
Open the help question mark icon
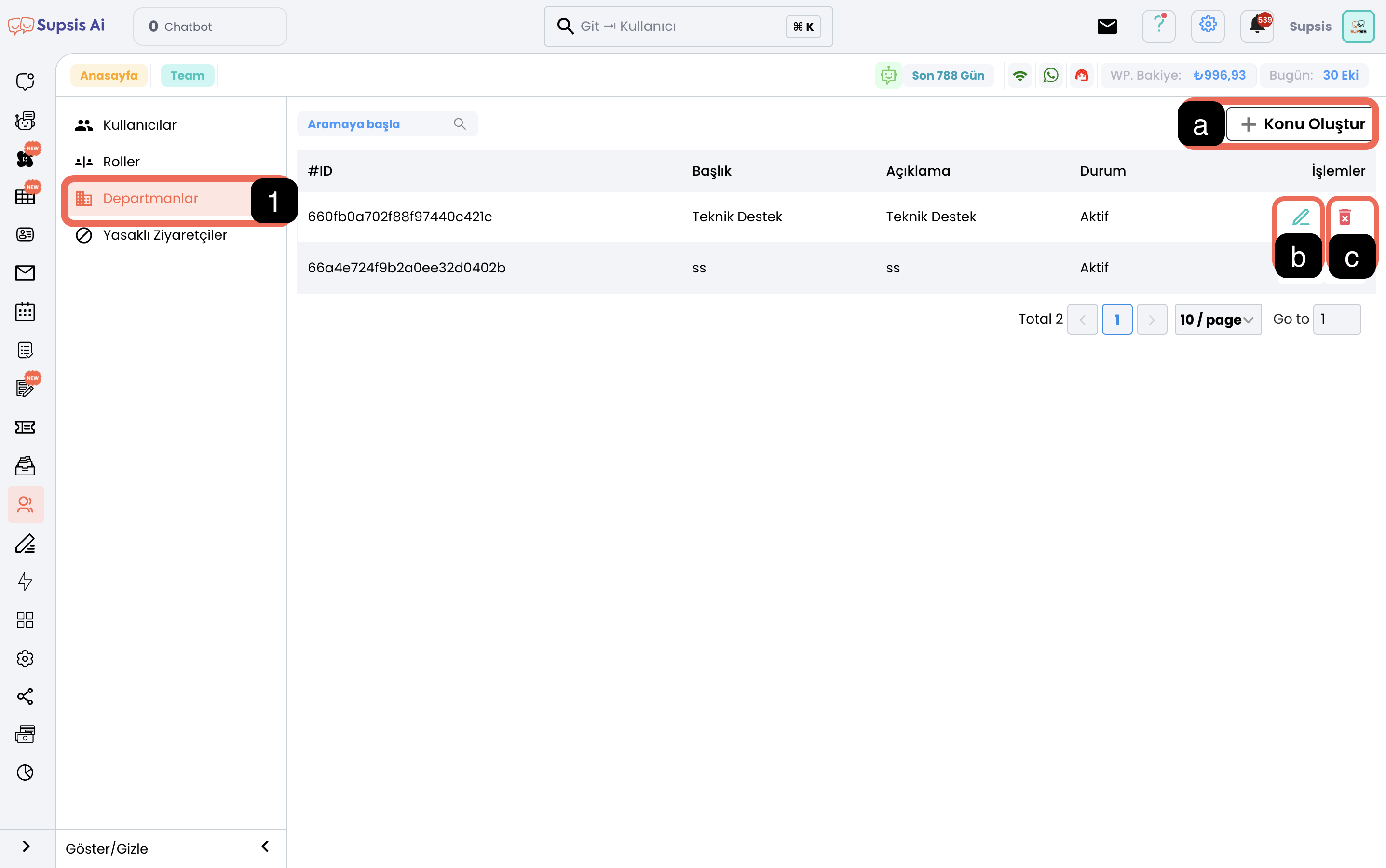1159,26
